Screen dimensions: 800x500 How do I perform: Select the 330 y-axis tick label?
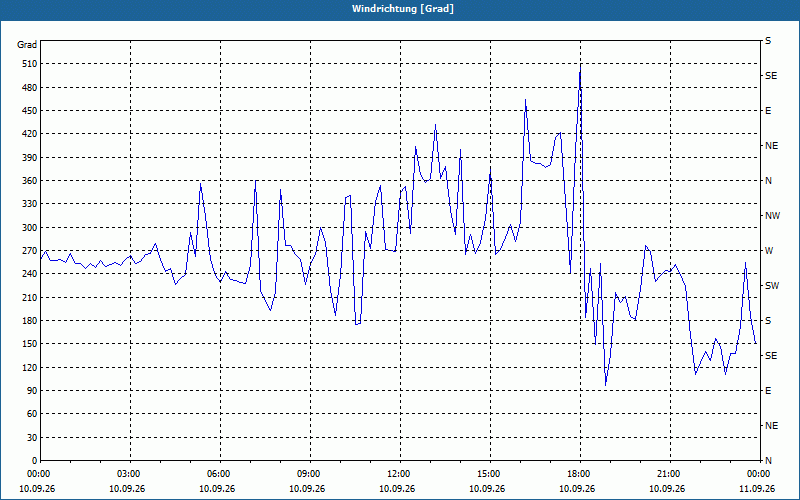(30, 204)
